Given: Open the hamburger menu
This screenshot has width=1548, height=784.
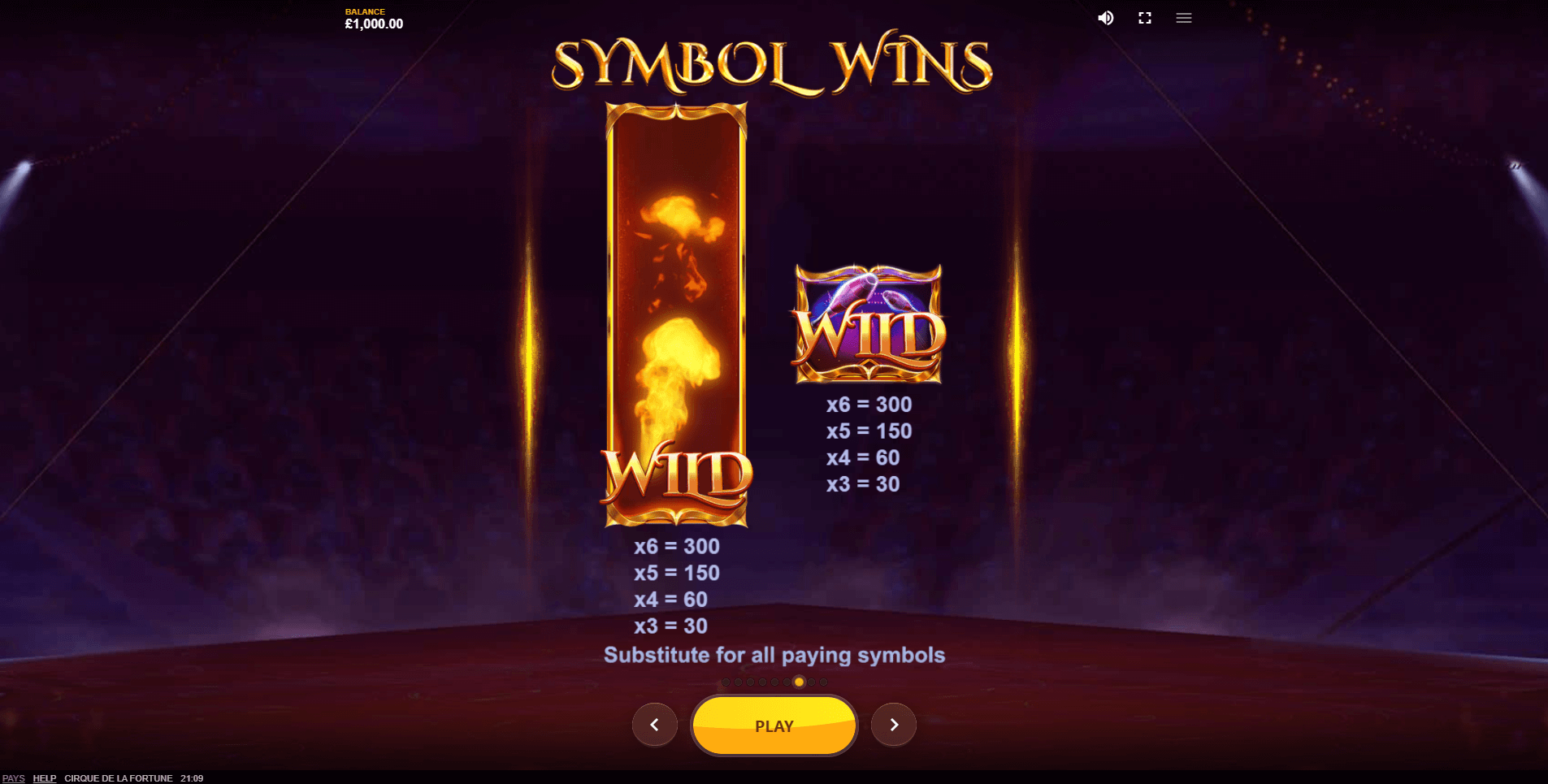Looking at the screenshot, I should tap(1184, 18).
